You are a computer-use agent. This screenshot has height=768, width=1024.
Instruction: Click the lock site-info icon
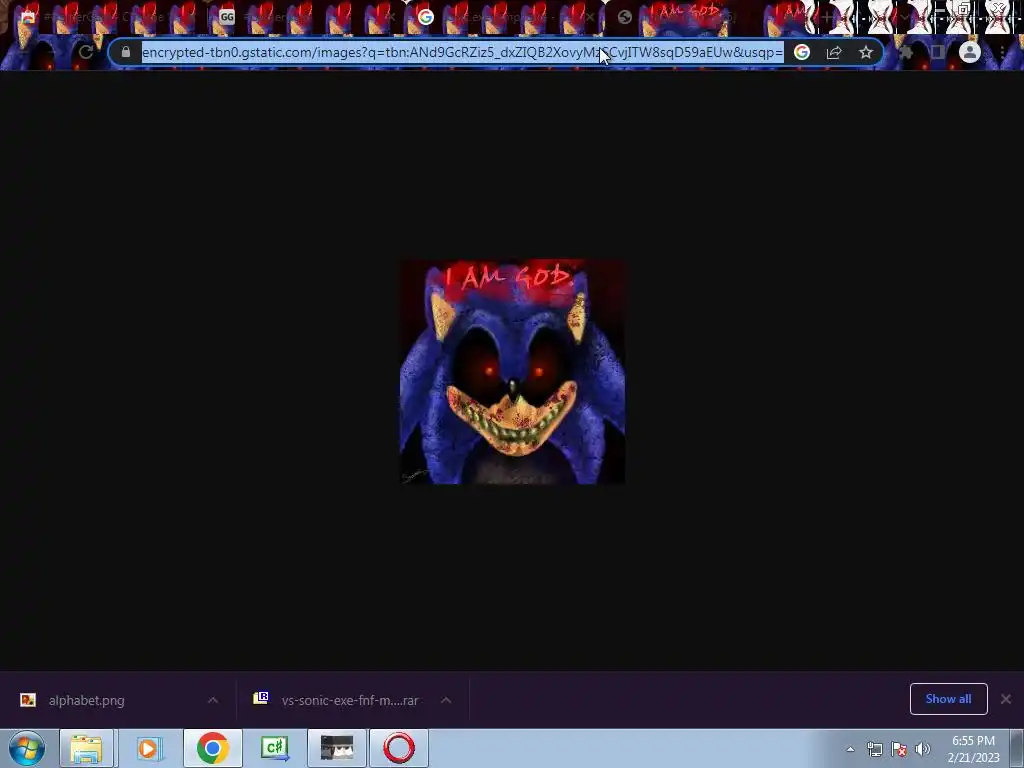click(x=126, y=52)
